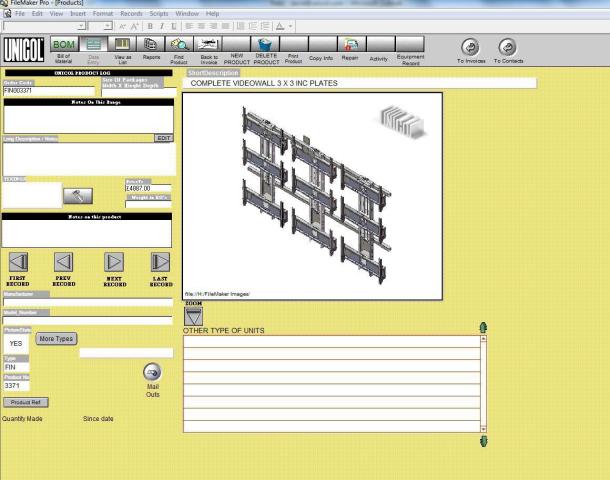
Task: Open the Scripts menu
Action: coord(159,14)
